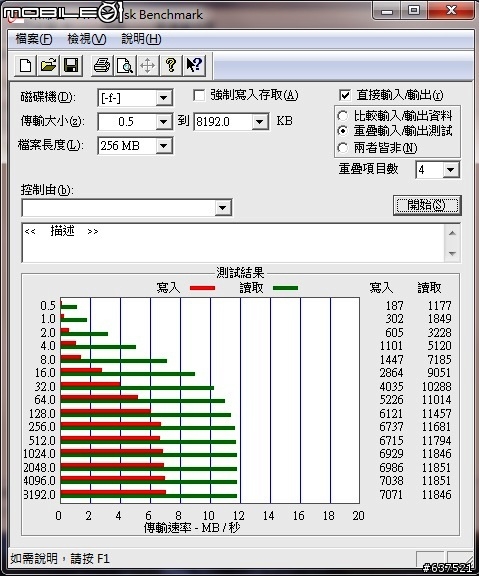Viewport: 479px width, 576px height.
Task: Open a saved benchmark file icon
Action: [x=48, y=65]
